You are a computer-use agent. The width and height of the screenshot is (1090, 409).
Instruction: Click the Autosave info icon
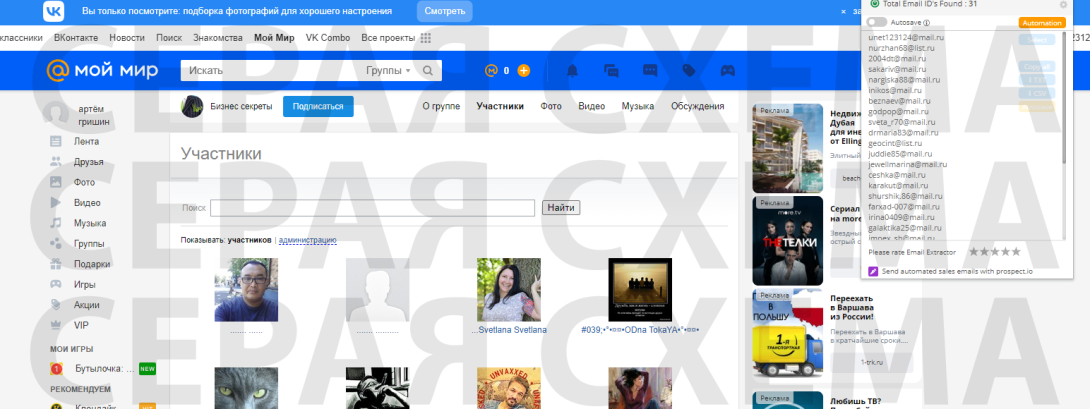pyautogui.click(x=927, y=23)
